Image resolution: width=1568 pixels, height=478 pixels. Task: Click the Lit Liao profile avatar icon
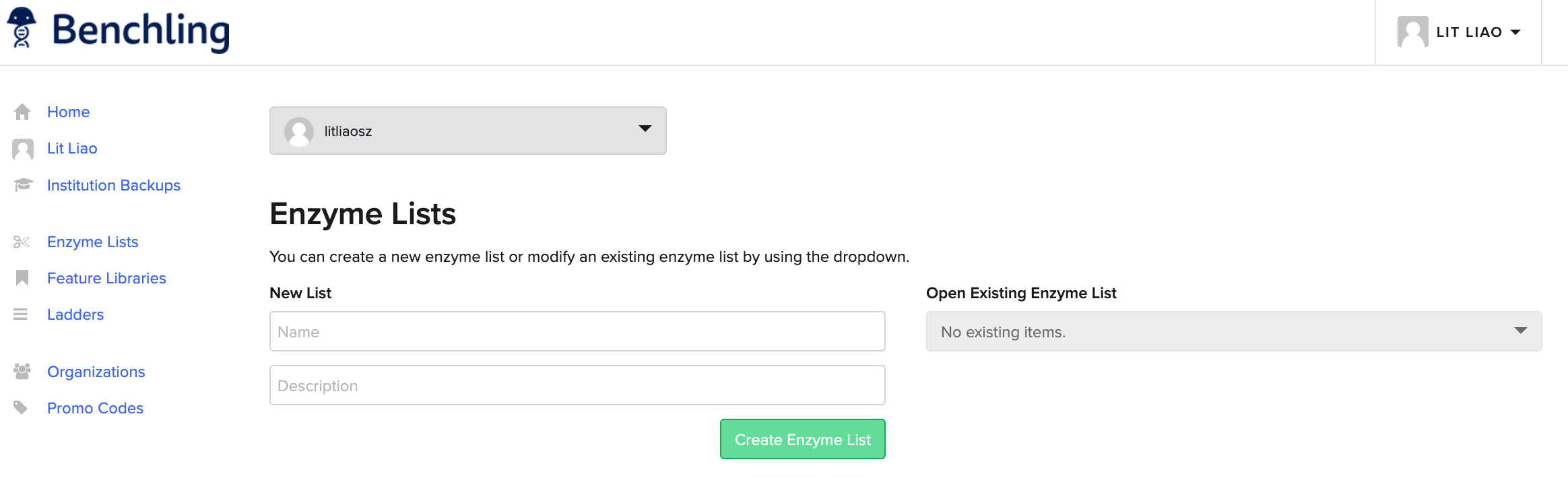[22, 149]
